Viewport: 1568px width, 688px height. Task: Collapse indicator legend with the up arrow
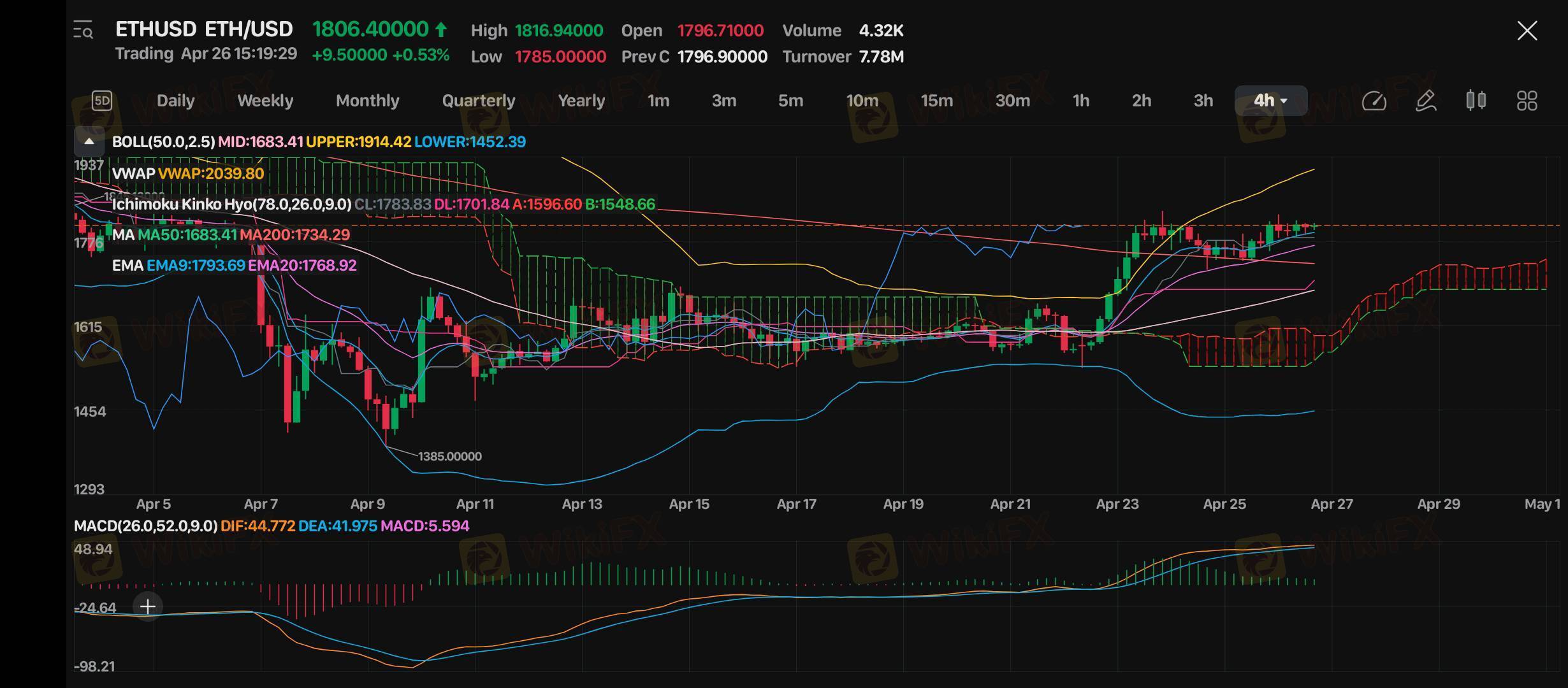(x=89, y=141)
